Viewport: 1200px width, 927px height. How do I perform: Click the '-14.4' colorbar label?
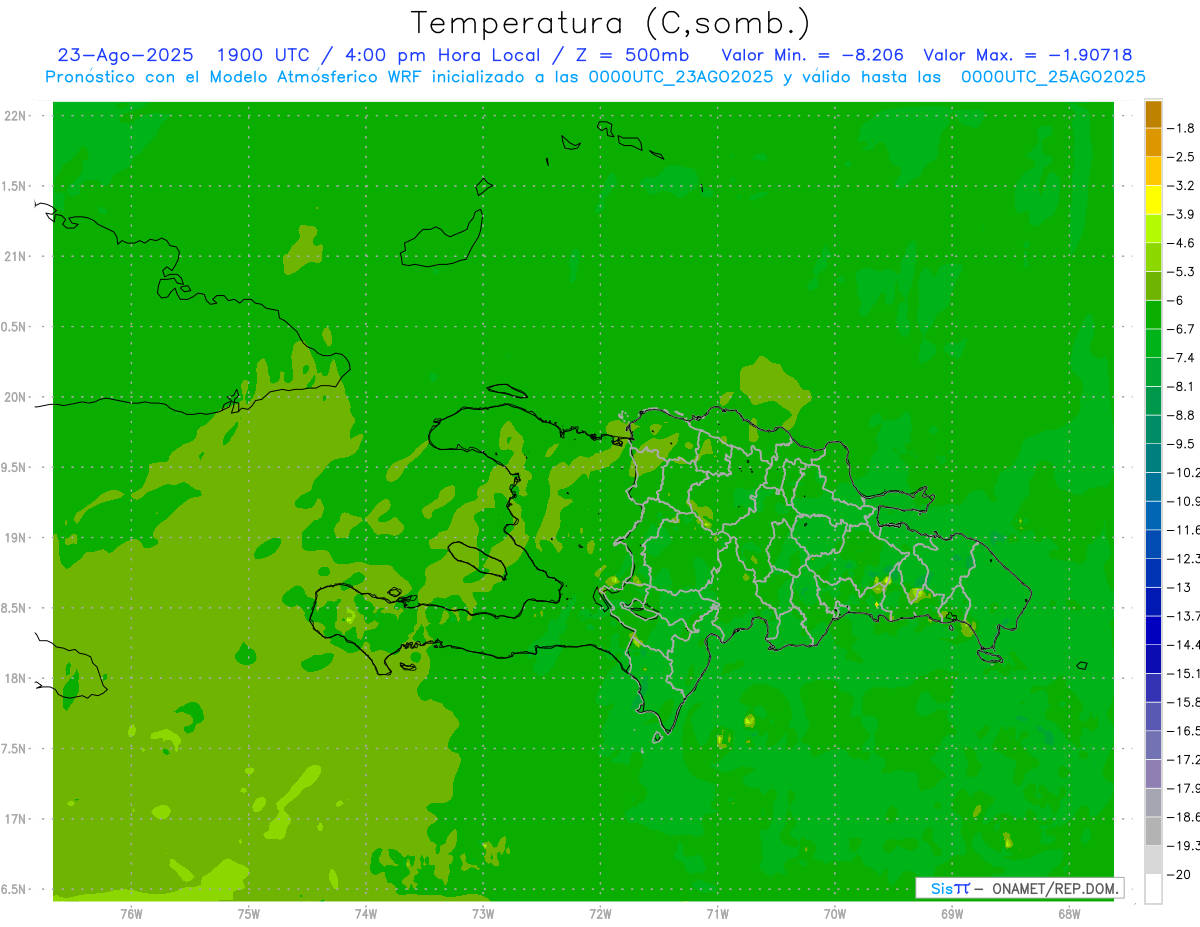(1185, 645)
